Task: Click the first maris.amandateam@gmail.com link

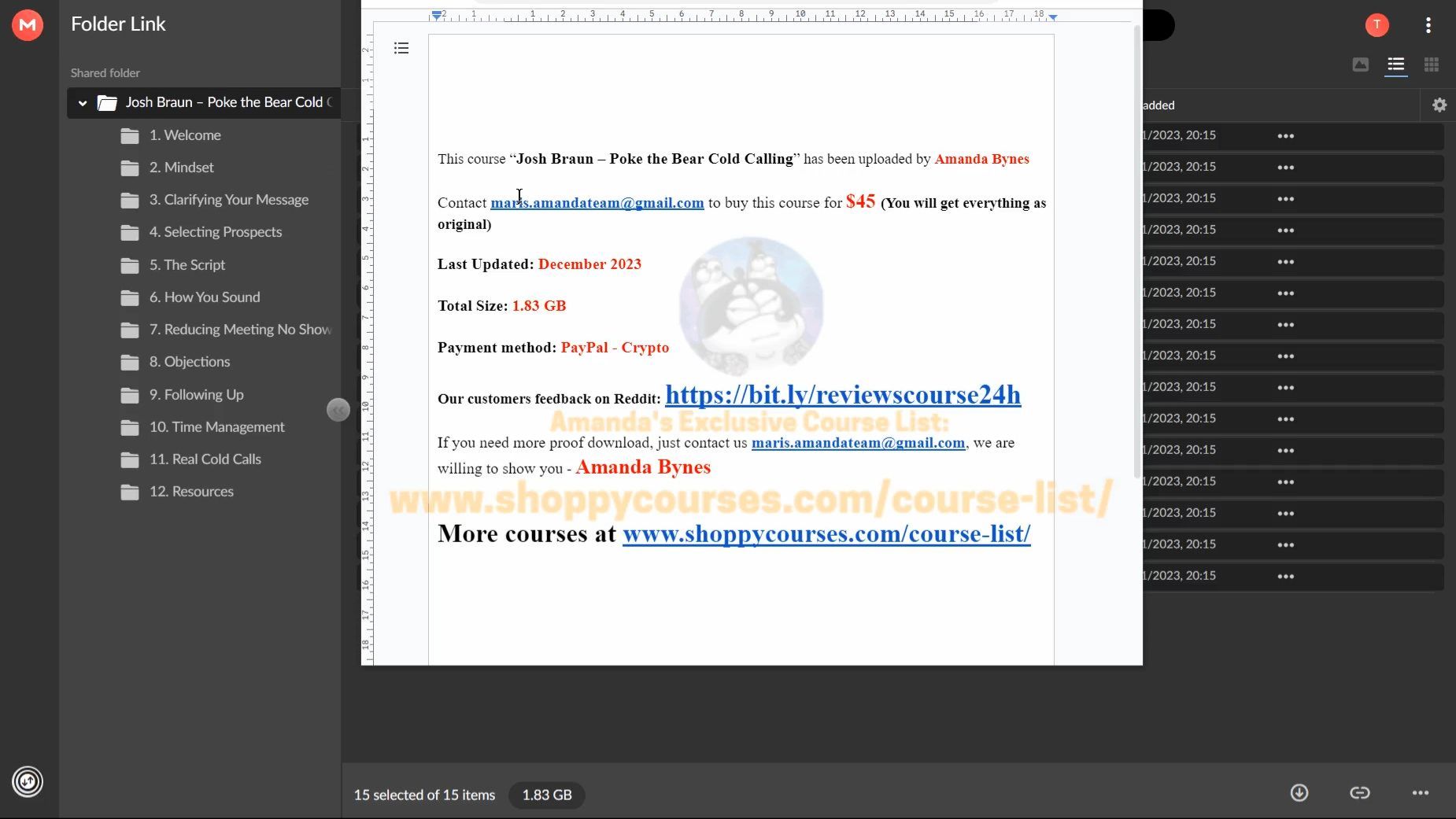Action: 597,203
